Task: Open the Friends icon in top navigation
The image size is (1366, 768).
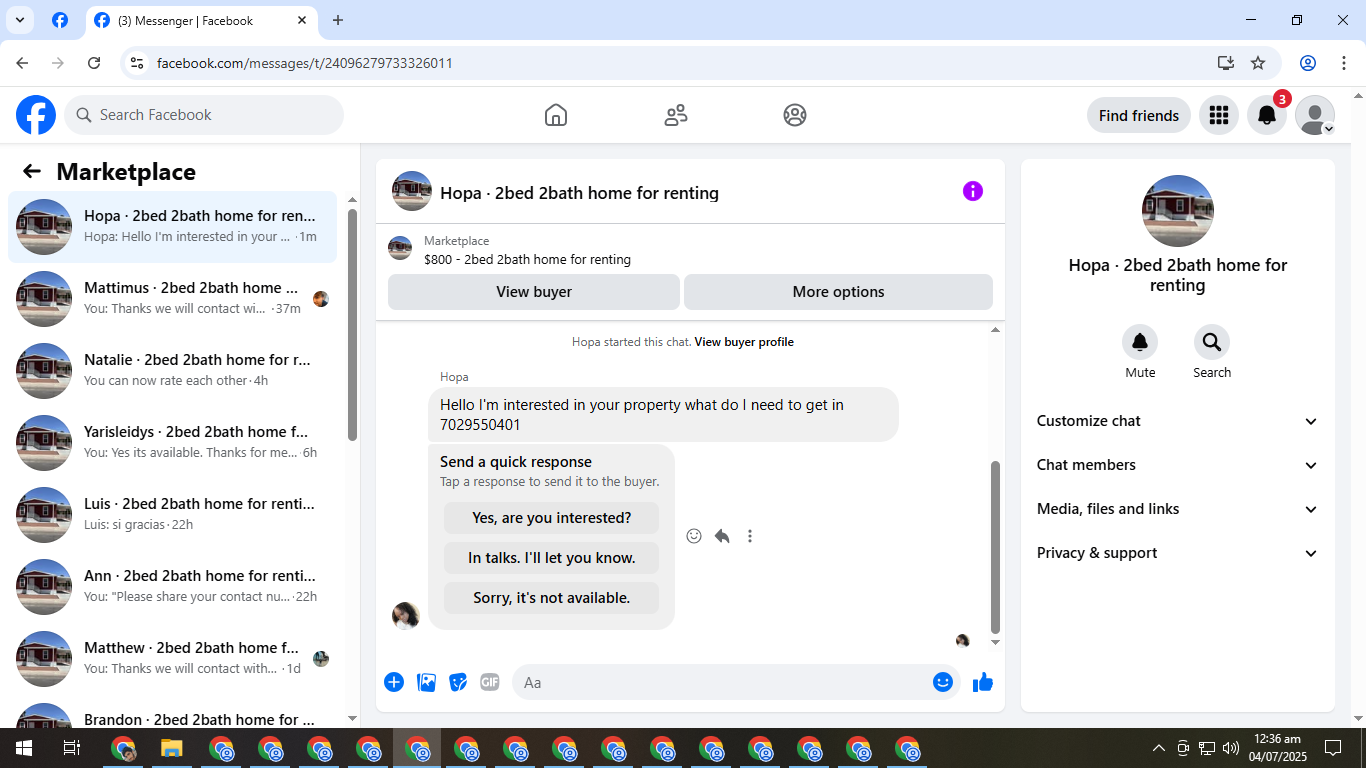Action: pyautogui.click(x=676, y=115)
